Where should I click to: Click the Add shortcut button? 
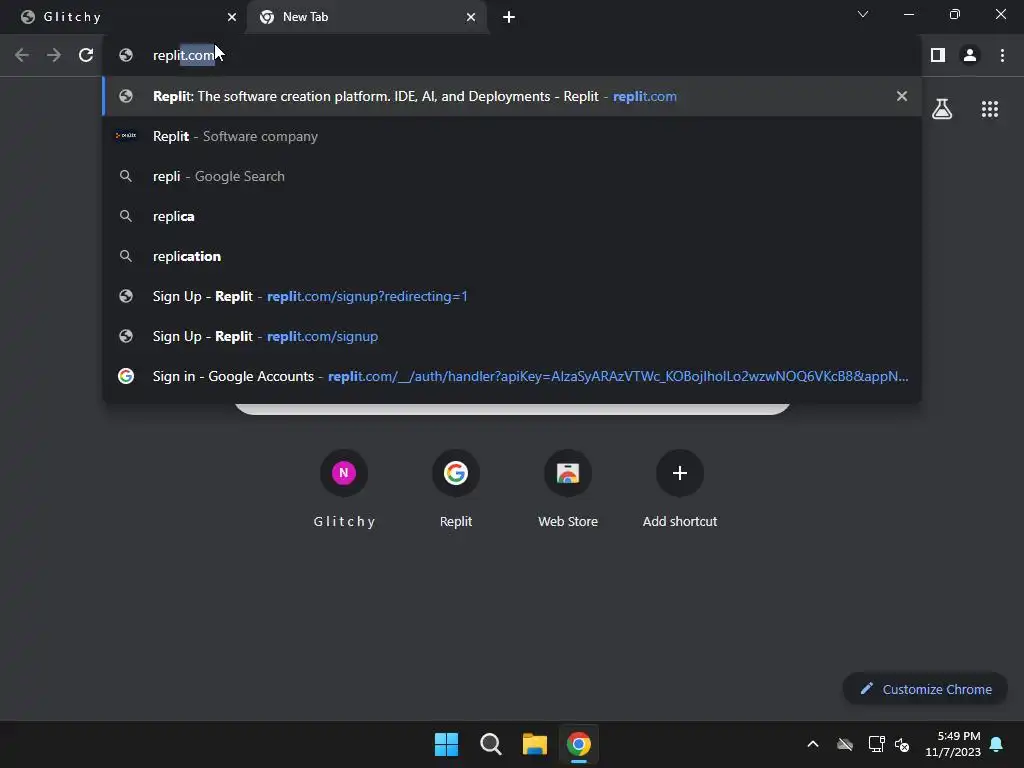tap(680, 488)
